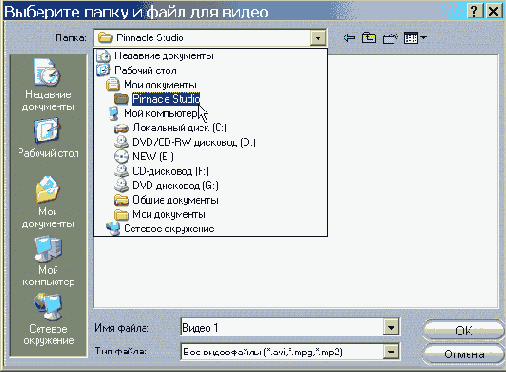Click the file name field Видео 1

pos(282,328)
